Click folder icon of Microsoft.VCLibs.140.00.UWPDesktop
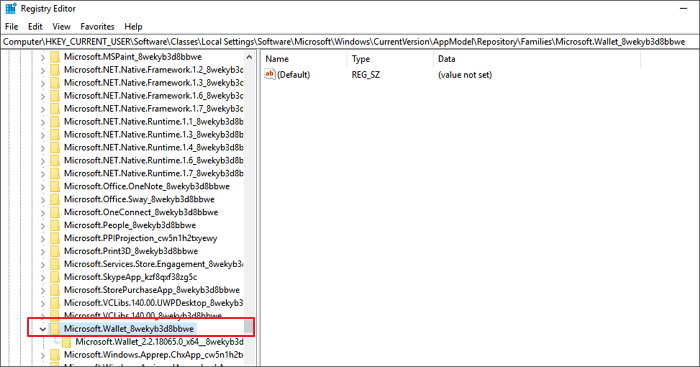Screen dimensions: 700x367 click(x=55, y=303)
